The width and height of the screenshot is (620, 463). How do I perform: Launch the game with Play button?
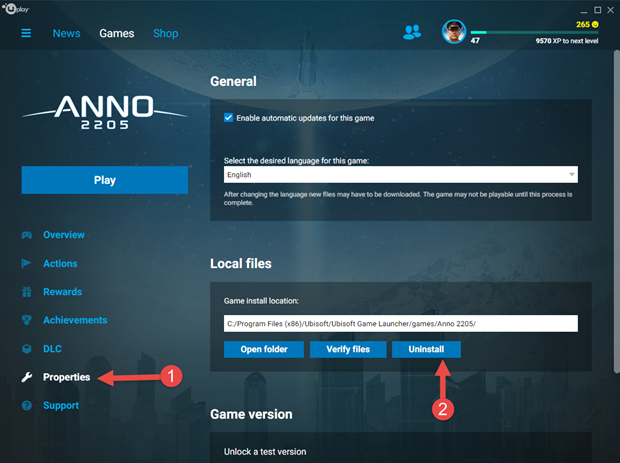click(105, 180)
